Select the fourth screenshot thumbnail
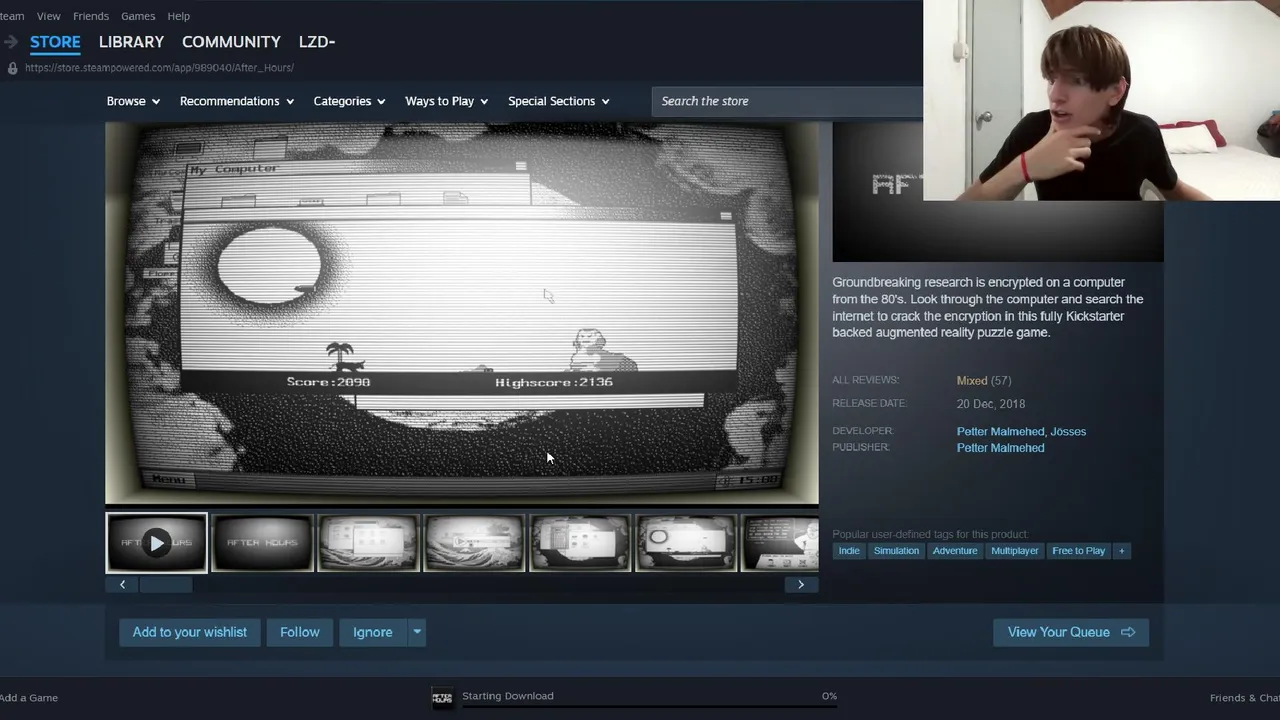This screenshot has width=1280, height=720. coord(475,543)
